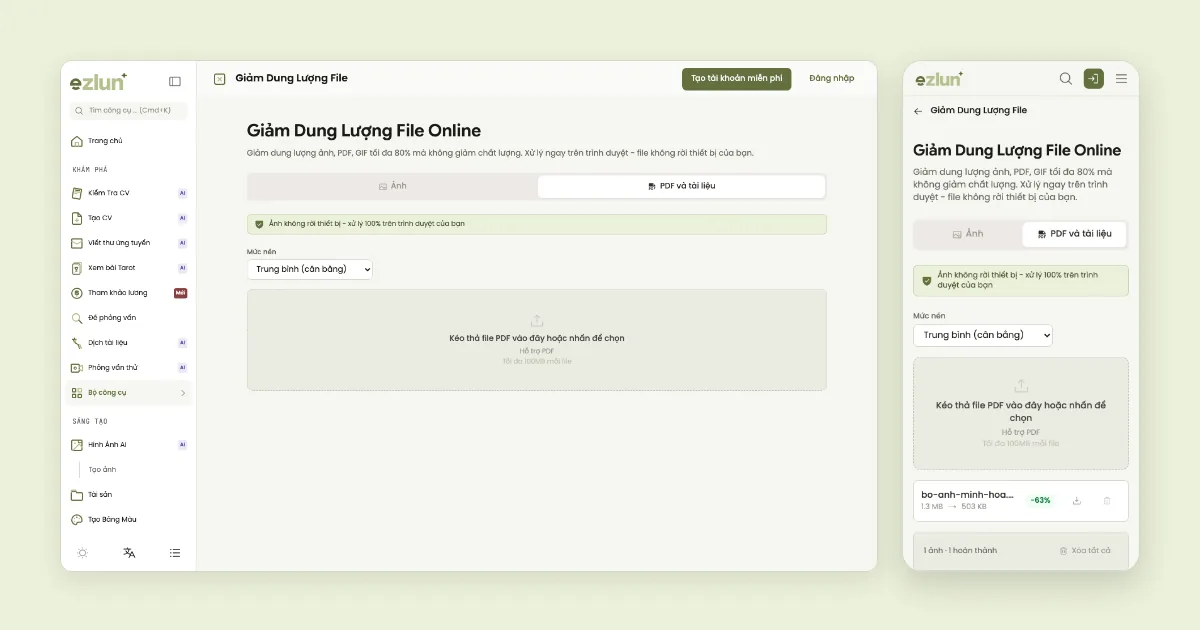
Task: Click the Trang chủ label in sidebar
Action: point(105,141)
